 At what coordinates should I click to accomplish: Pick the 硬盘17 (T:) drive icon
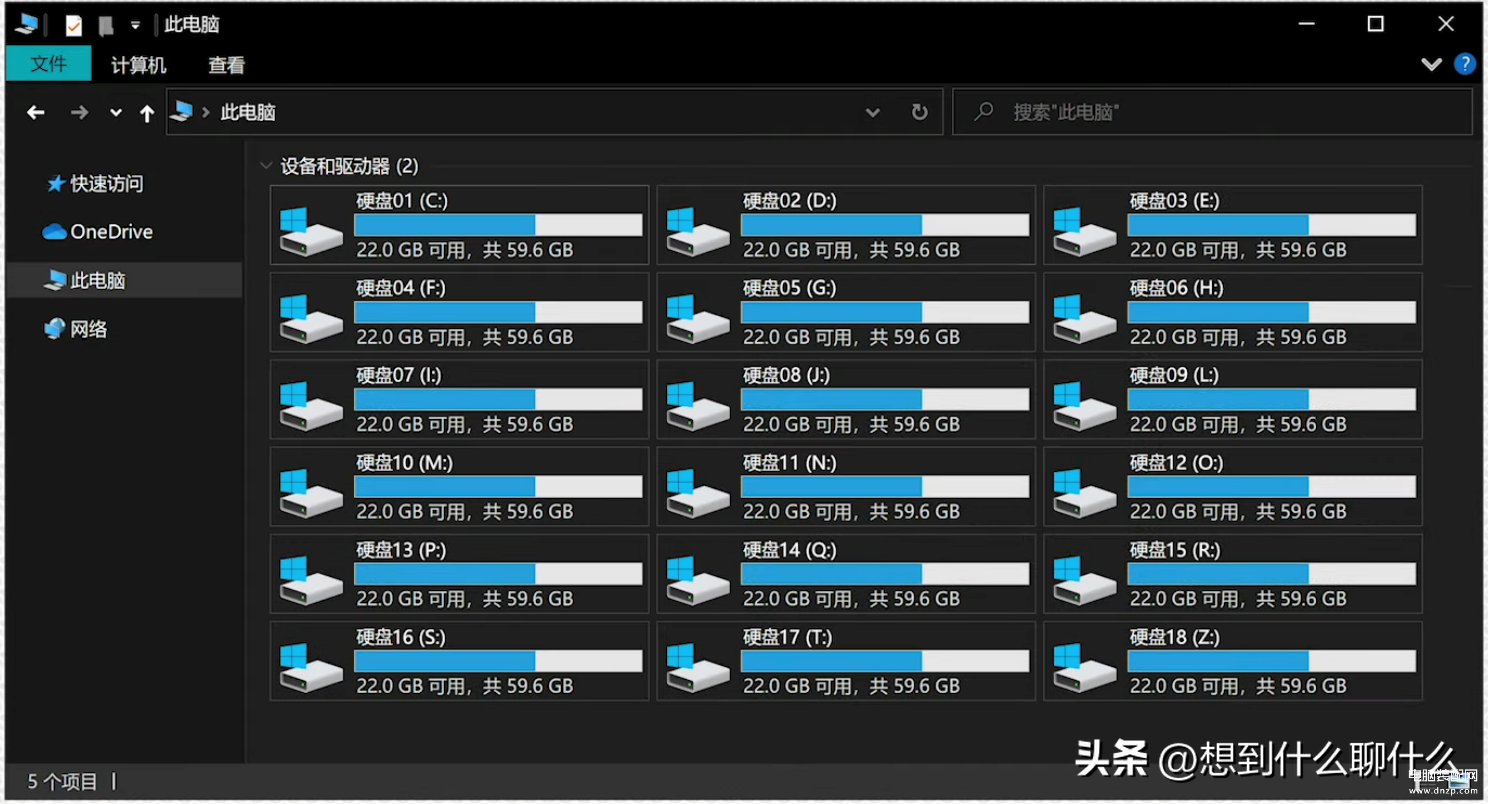698,667
